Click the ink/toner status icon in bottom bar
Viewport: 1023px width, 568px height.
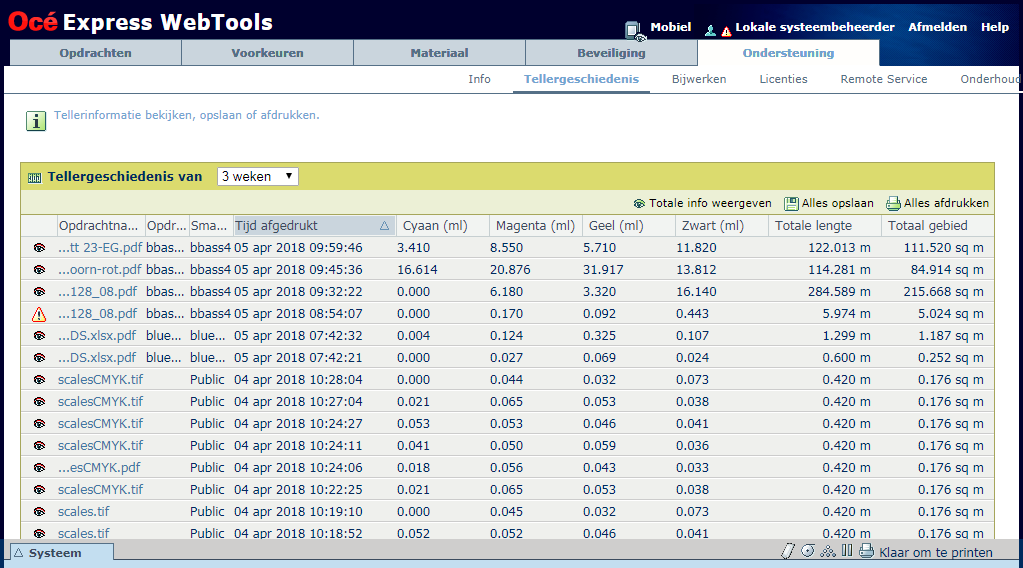[828, 552]
